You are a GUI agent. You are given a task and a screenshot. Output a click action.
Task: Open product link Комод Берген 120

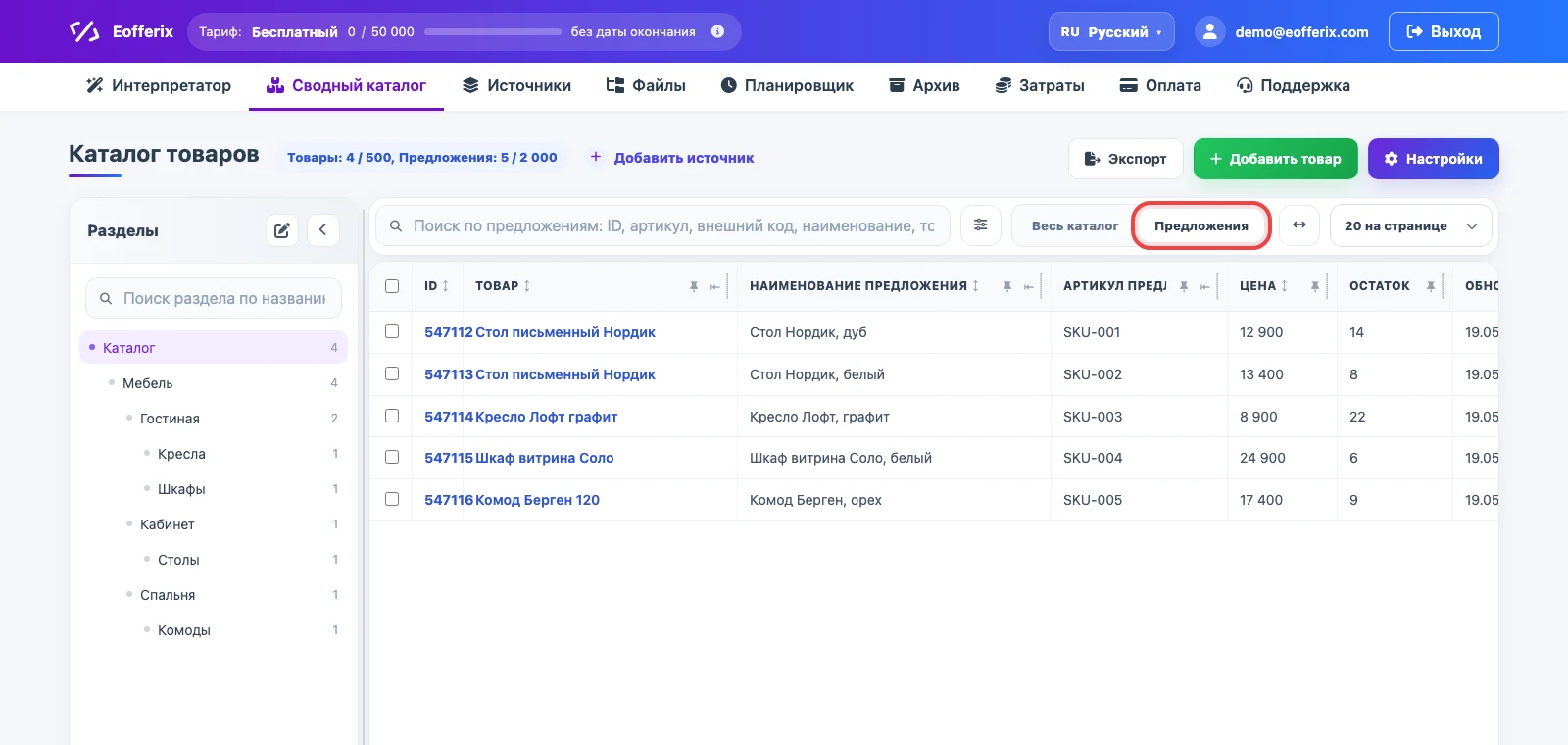[x=537, y=500]
